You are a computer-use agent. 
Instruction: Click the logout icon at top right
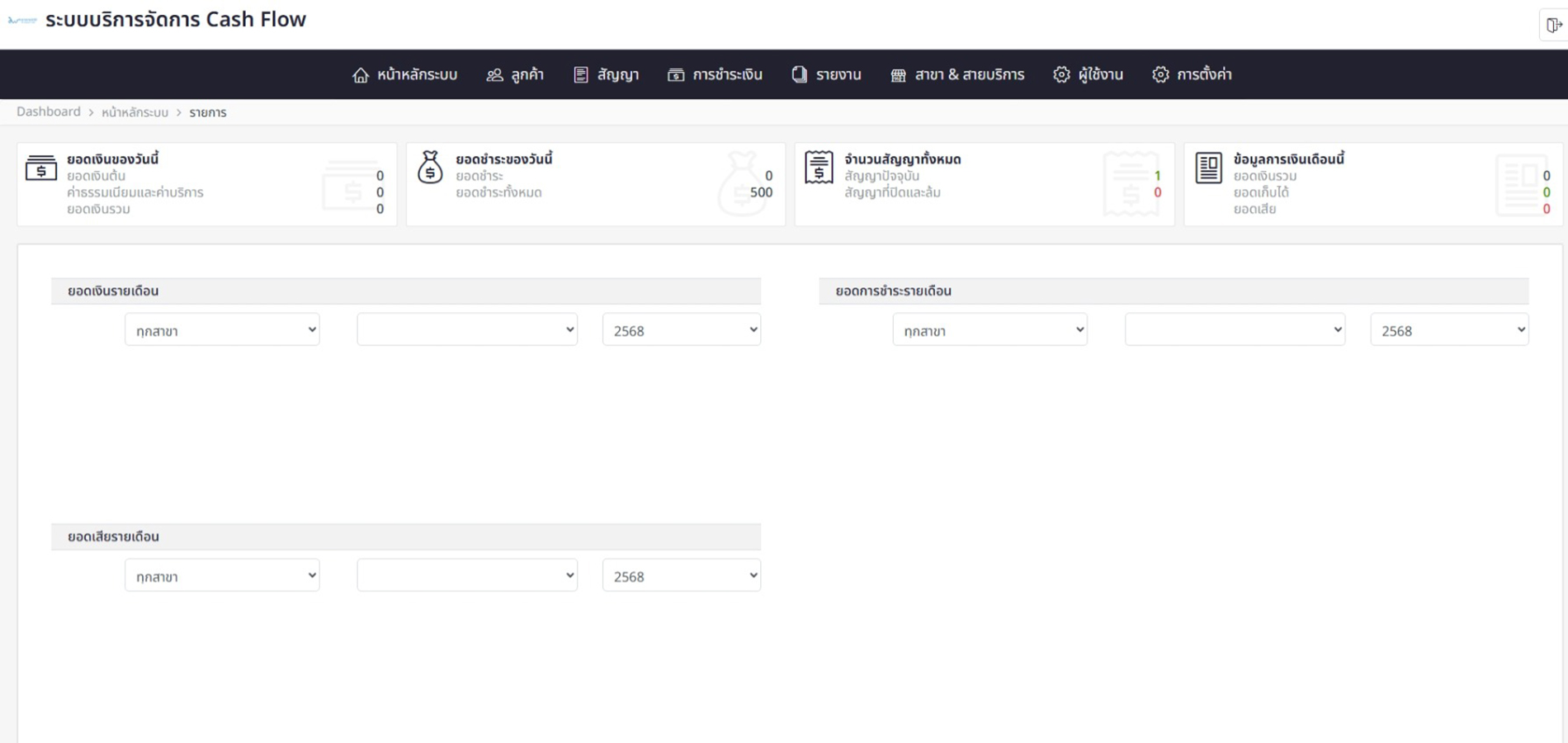1553,25
